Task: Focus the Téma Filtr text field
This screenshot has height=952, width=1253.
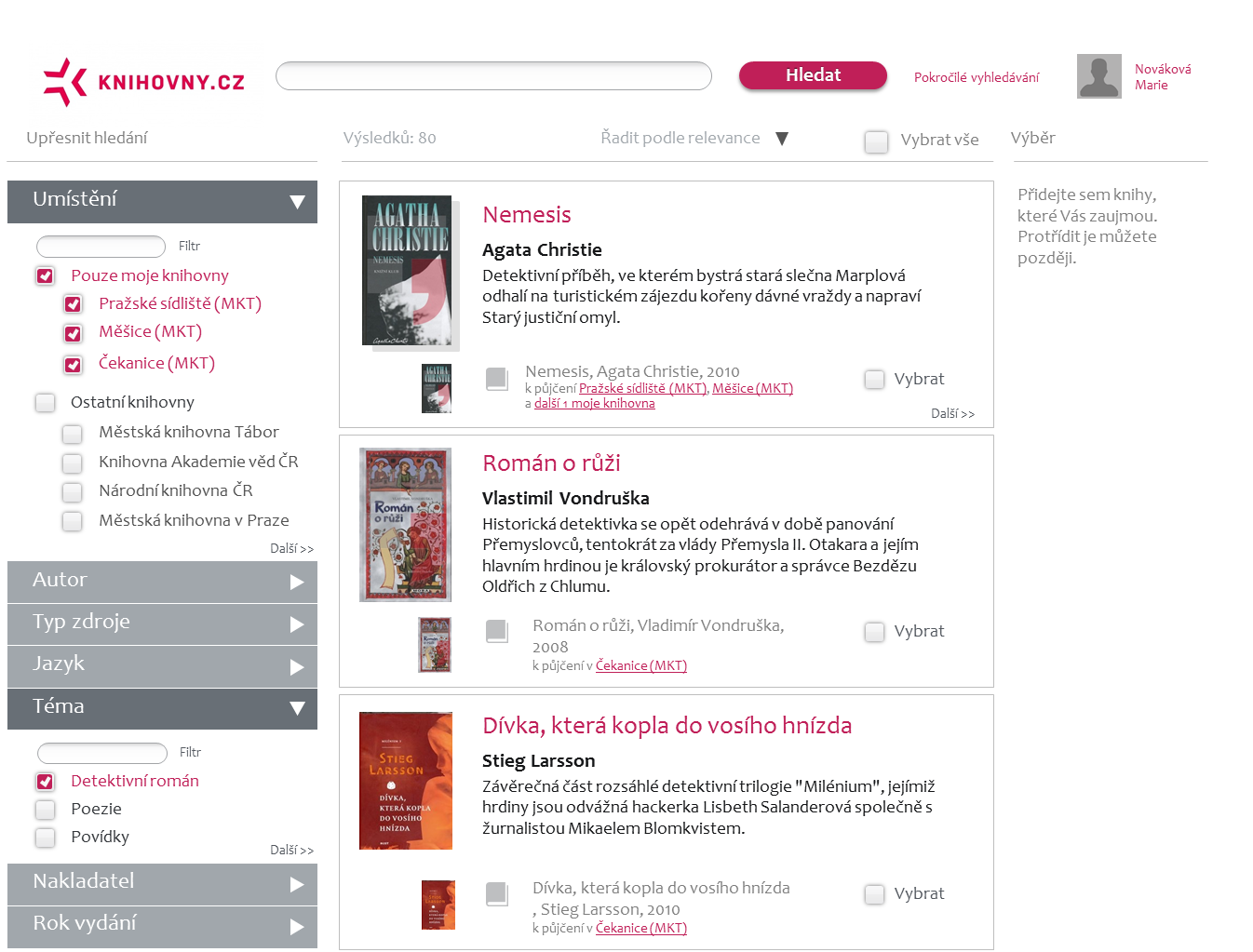Action: [x=102, y=753]
